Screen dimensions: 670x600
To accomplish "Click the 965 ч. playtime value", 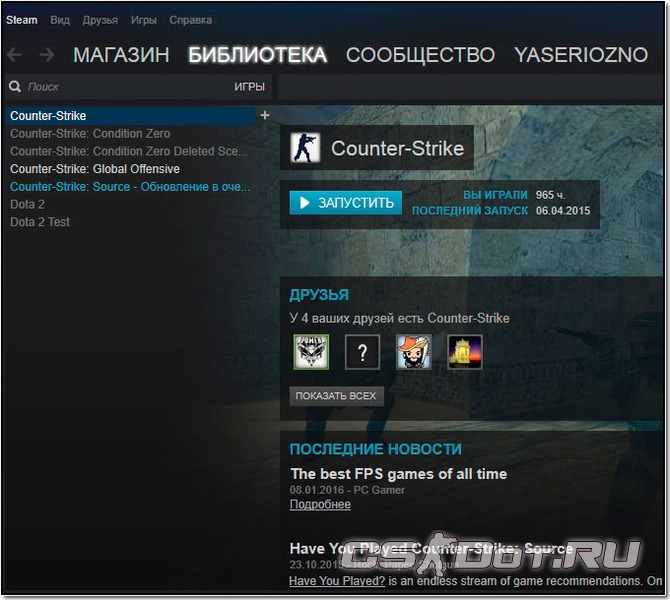I will pyautogui.click(x=550, y=195).
